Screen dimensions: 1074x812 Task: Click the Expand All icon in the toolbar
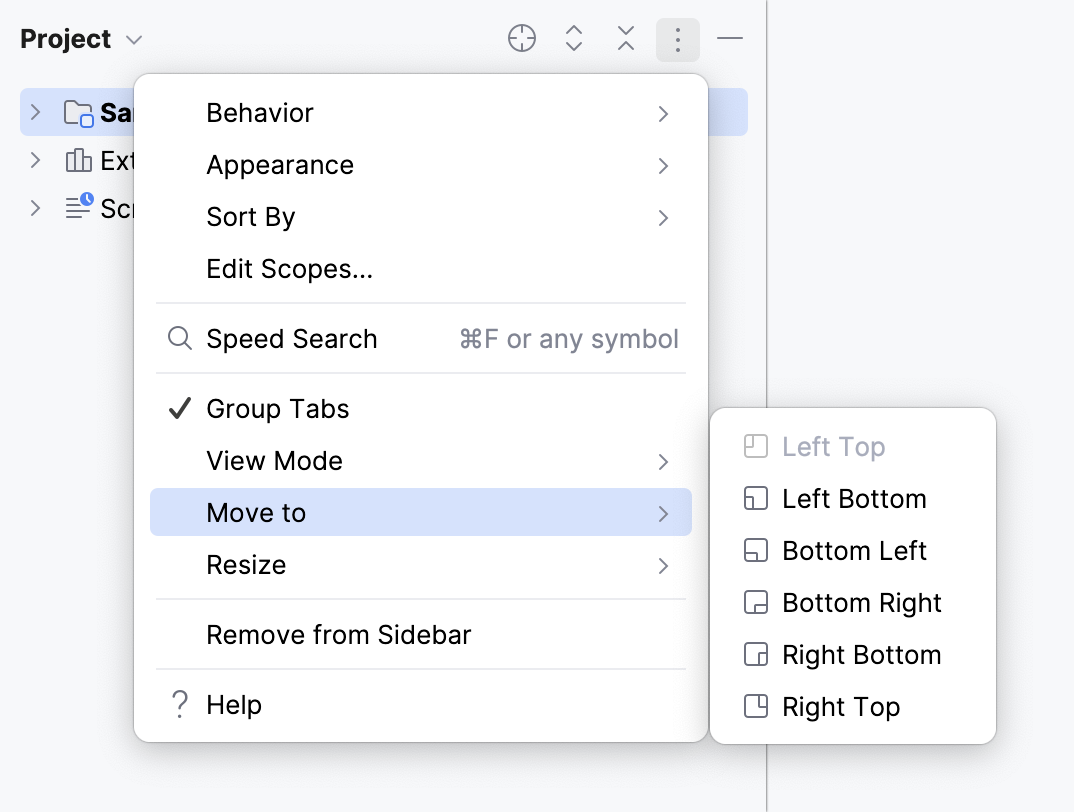573,38
